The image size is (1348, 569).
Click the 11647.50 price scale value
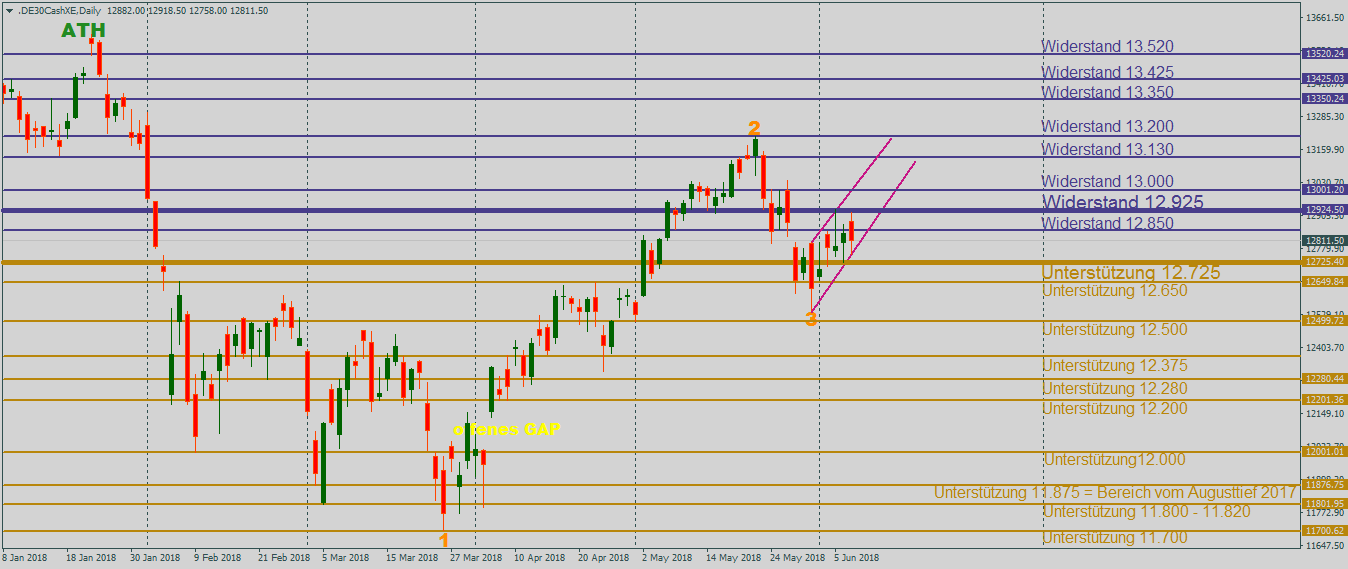click(x=1324, y=546)
